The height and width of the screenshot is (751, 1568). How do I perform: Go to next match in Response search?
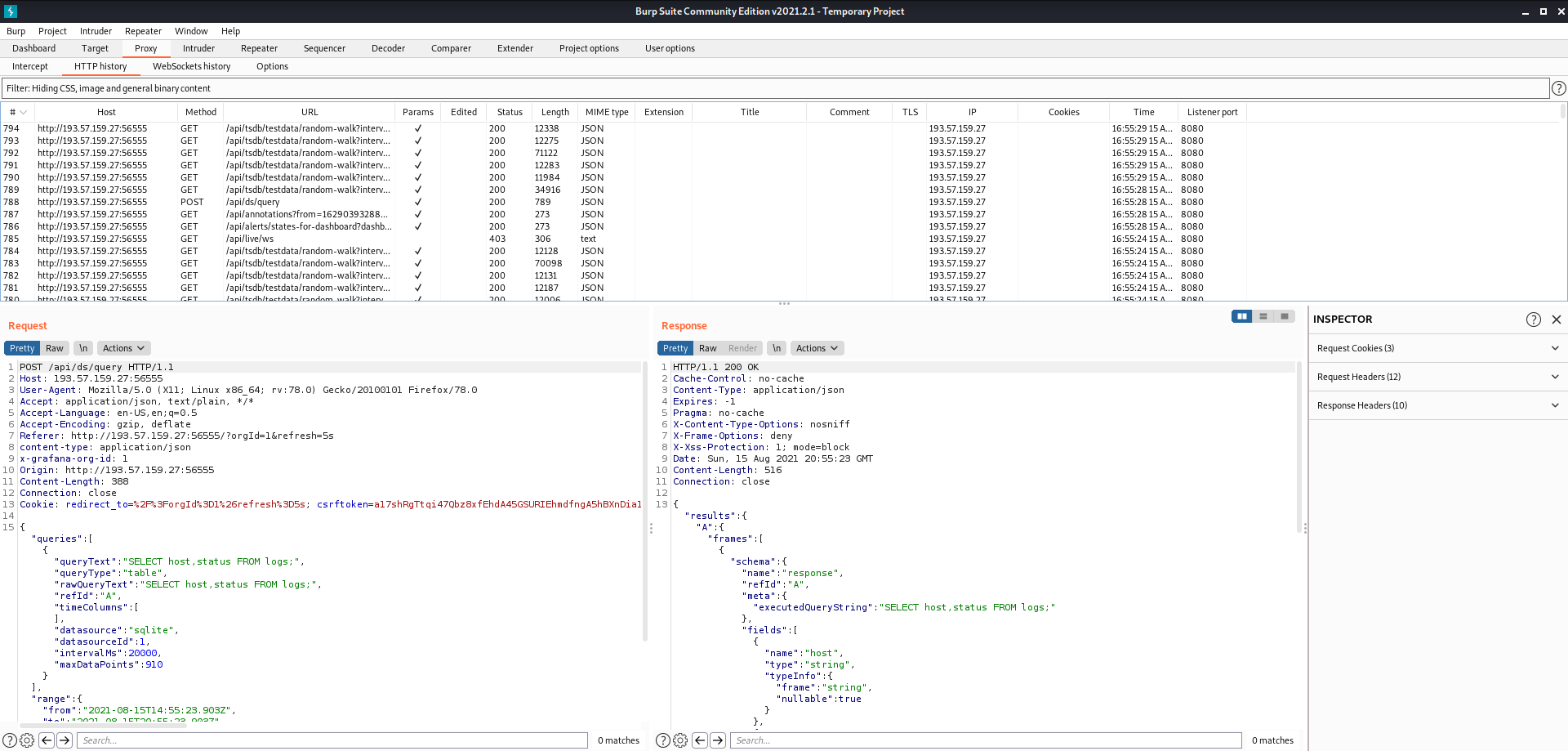point(718,740)
